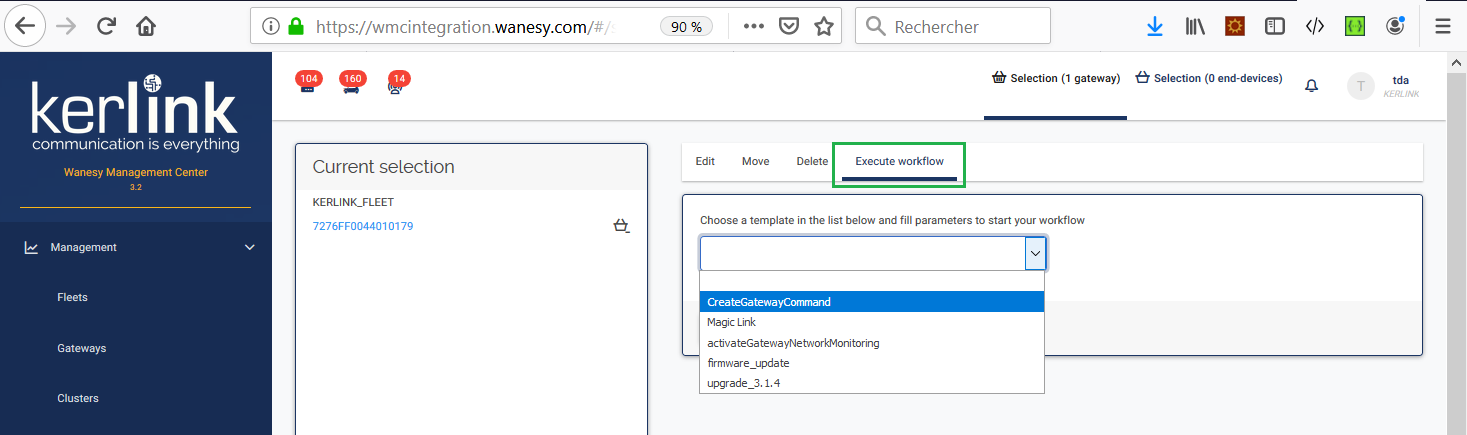Open Firefox downloads arrow icon
The width and height of the screenshot is (1467, 435).
click(x=1155, y=27)
